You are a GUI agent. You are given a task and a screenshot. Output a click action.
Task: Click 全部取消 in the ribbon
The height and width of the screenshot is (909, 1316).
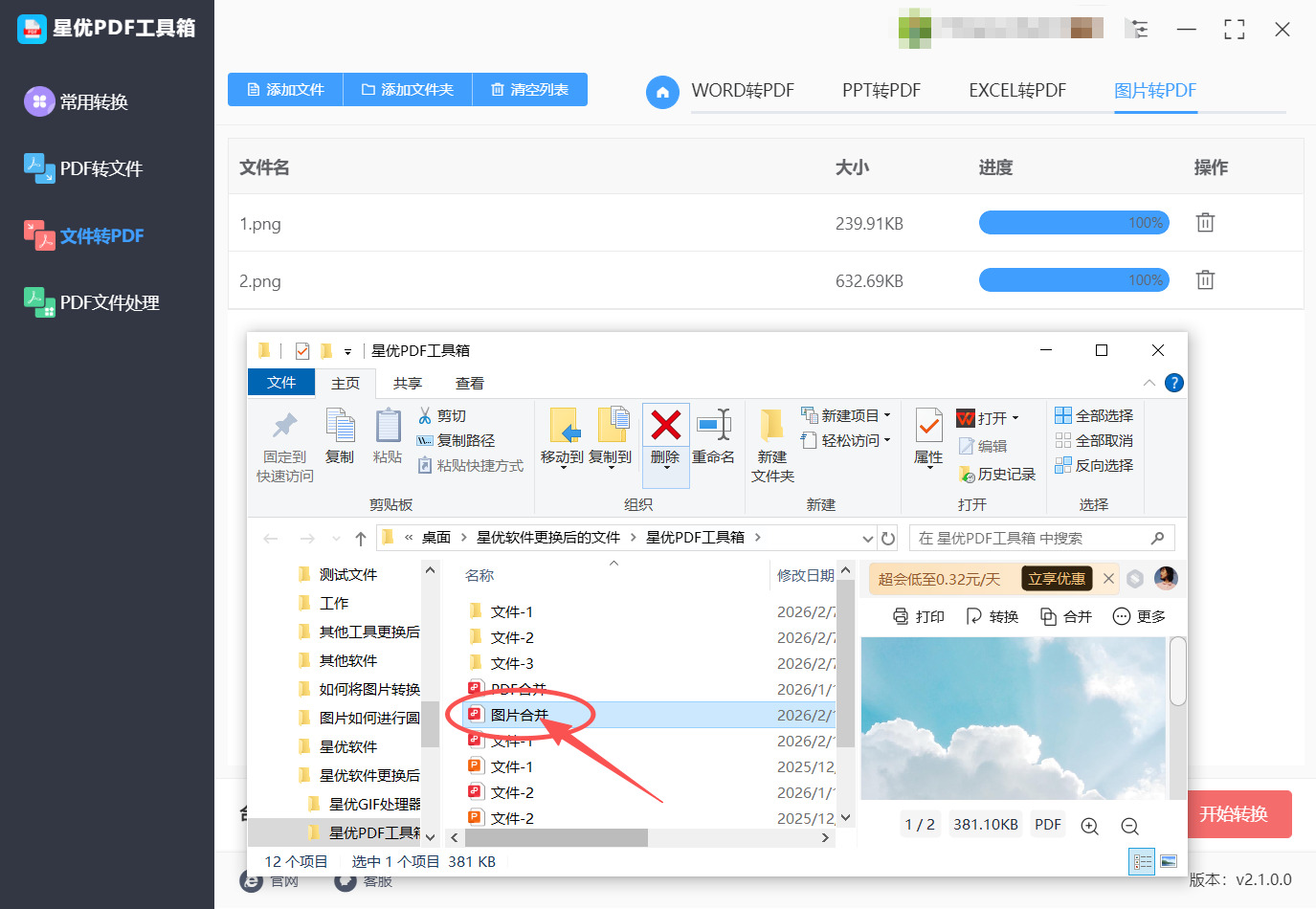tap(1094, 441)
